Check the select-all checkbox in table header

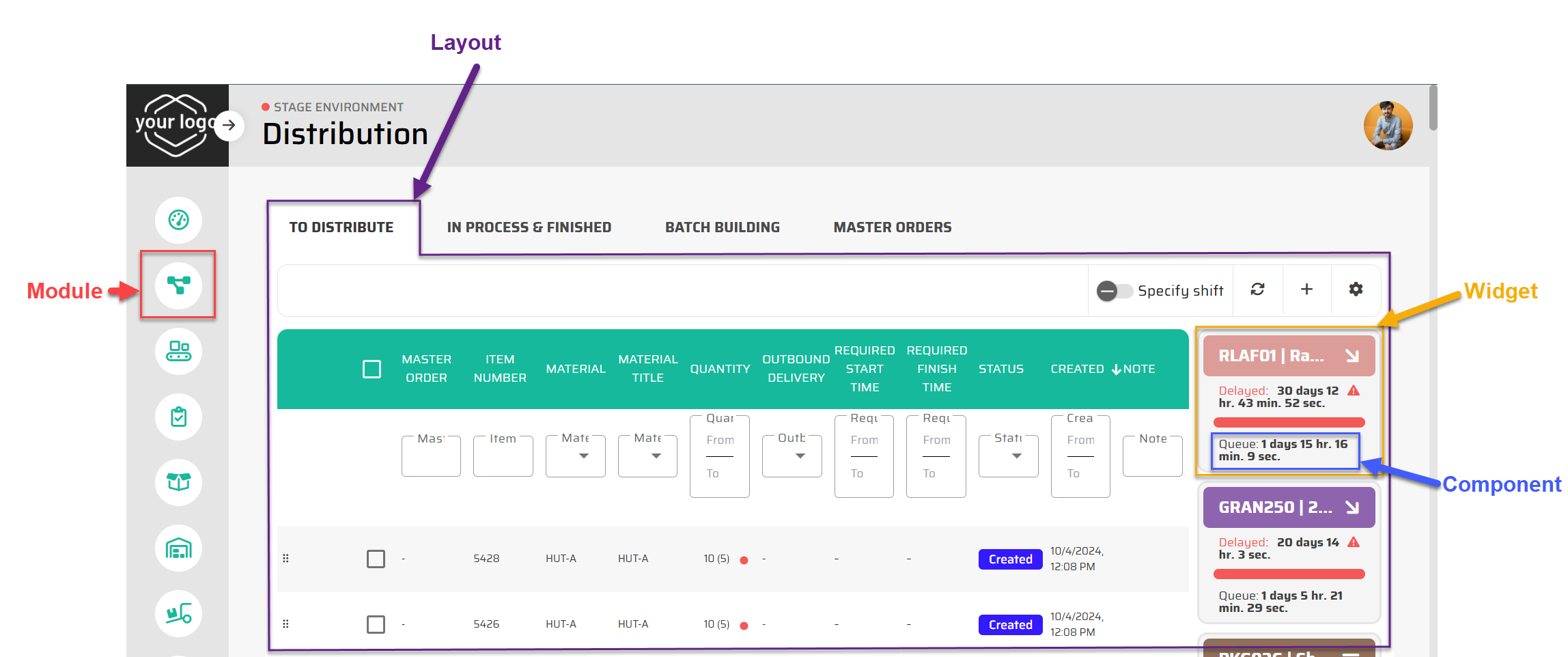(372, 369)
